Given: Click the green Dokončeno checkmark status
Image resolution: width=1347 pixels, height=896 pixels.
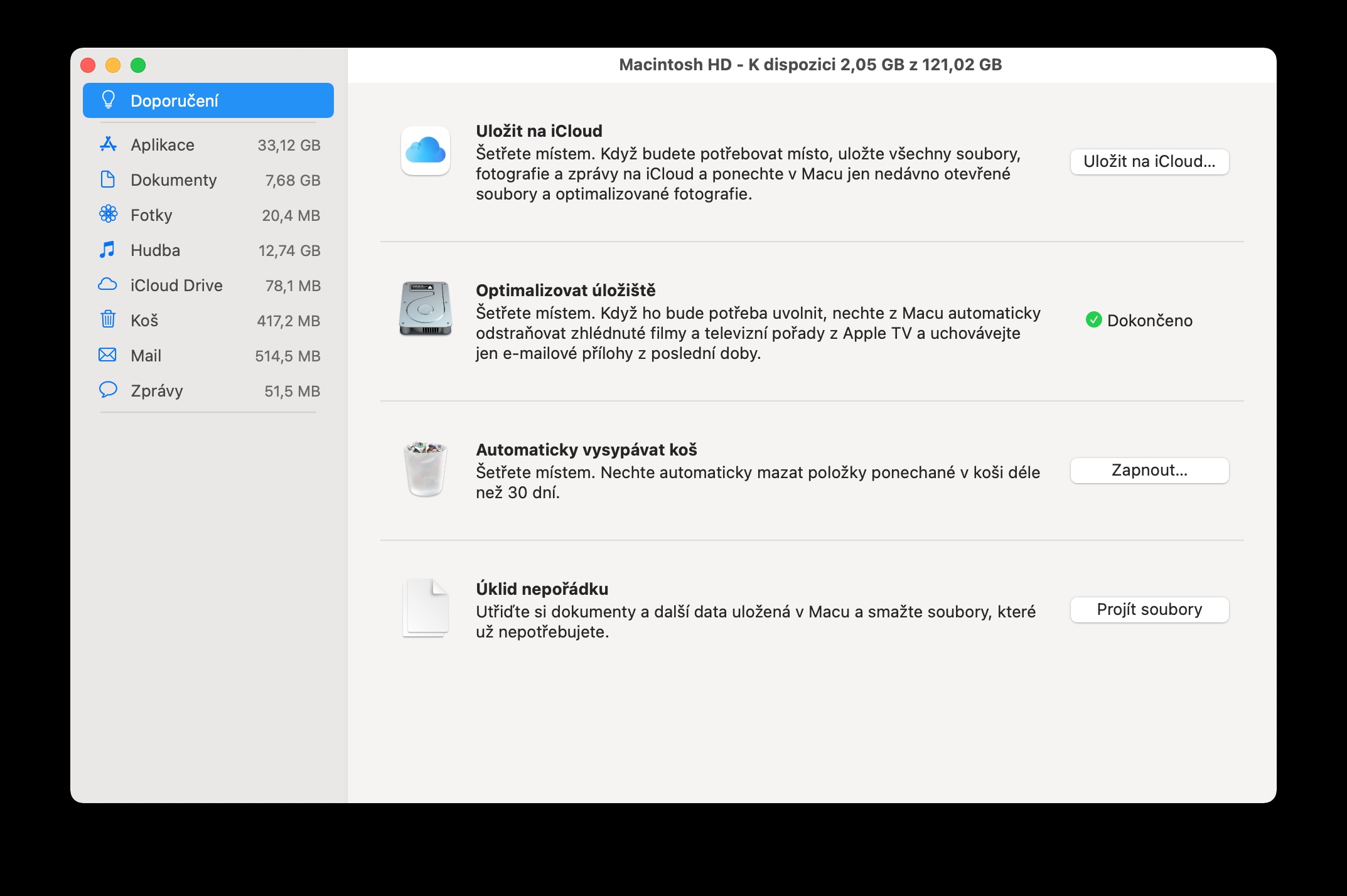Looking at the screenshot, I should pos(1094,320).
